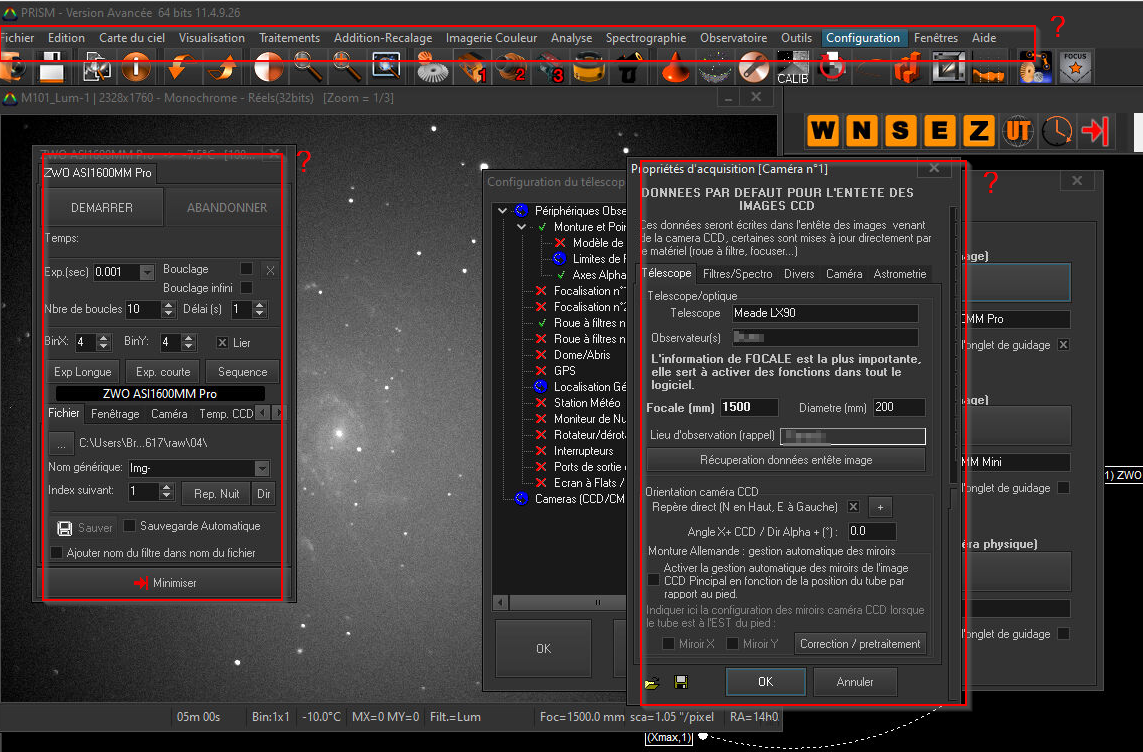Open image information with the orange 'i' icon
1143x752 pixels.
(136, 67)
